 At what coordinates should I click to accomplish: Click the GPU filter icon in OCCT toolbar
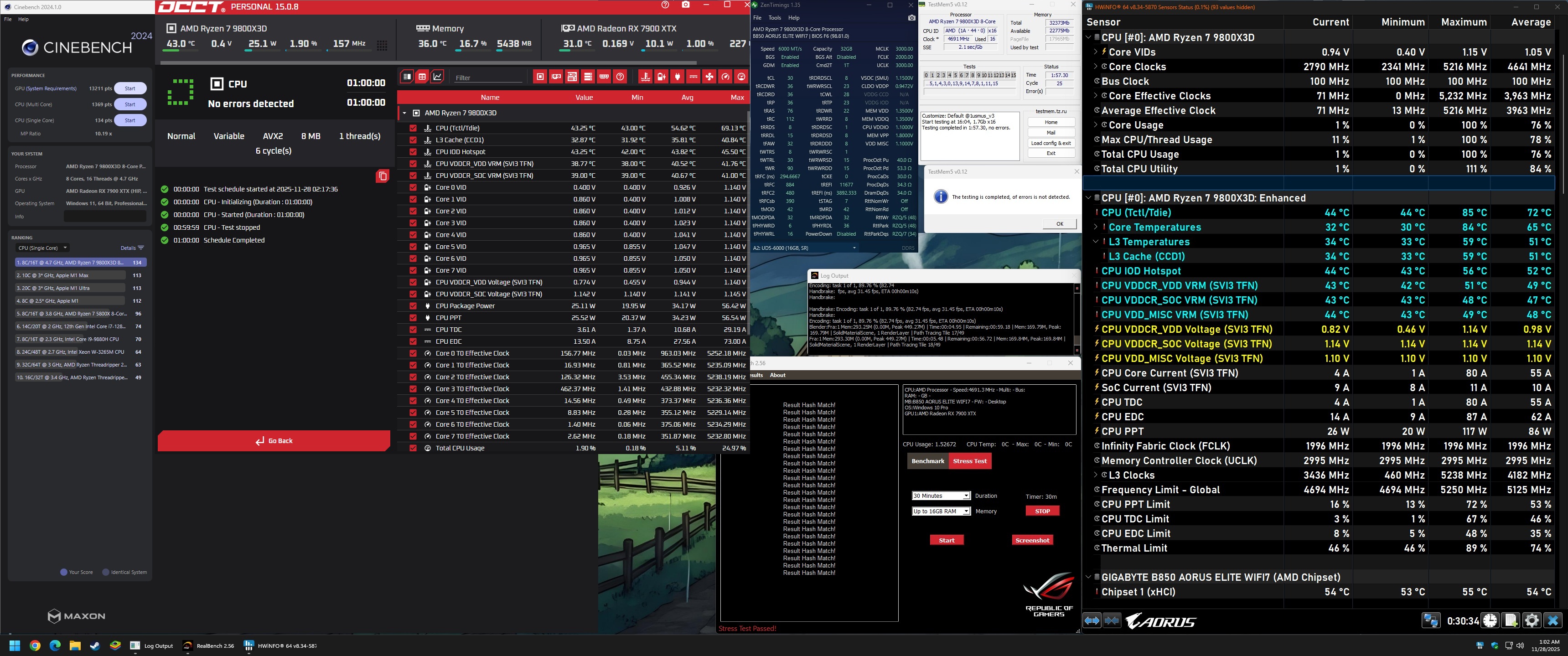point(556,77)
